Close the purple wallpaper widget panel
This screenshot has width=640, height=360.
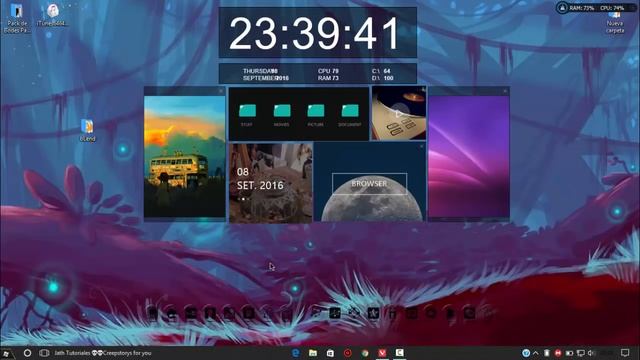(x=505, y=91)
